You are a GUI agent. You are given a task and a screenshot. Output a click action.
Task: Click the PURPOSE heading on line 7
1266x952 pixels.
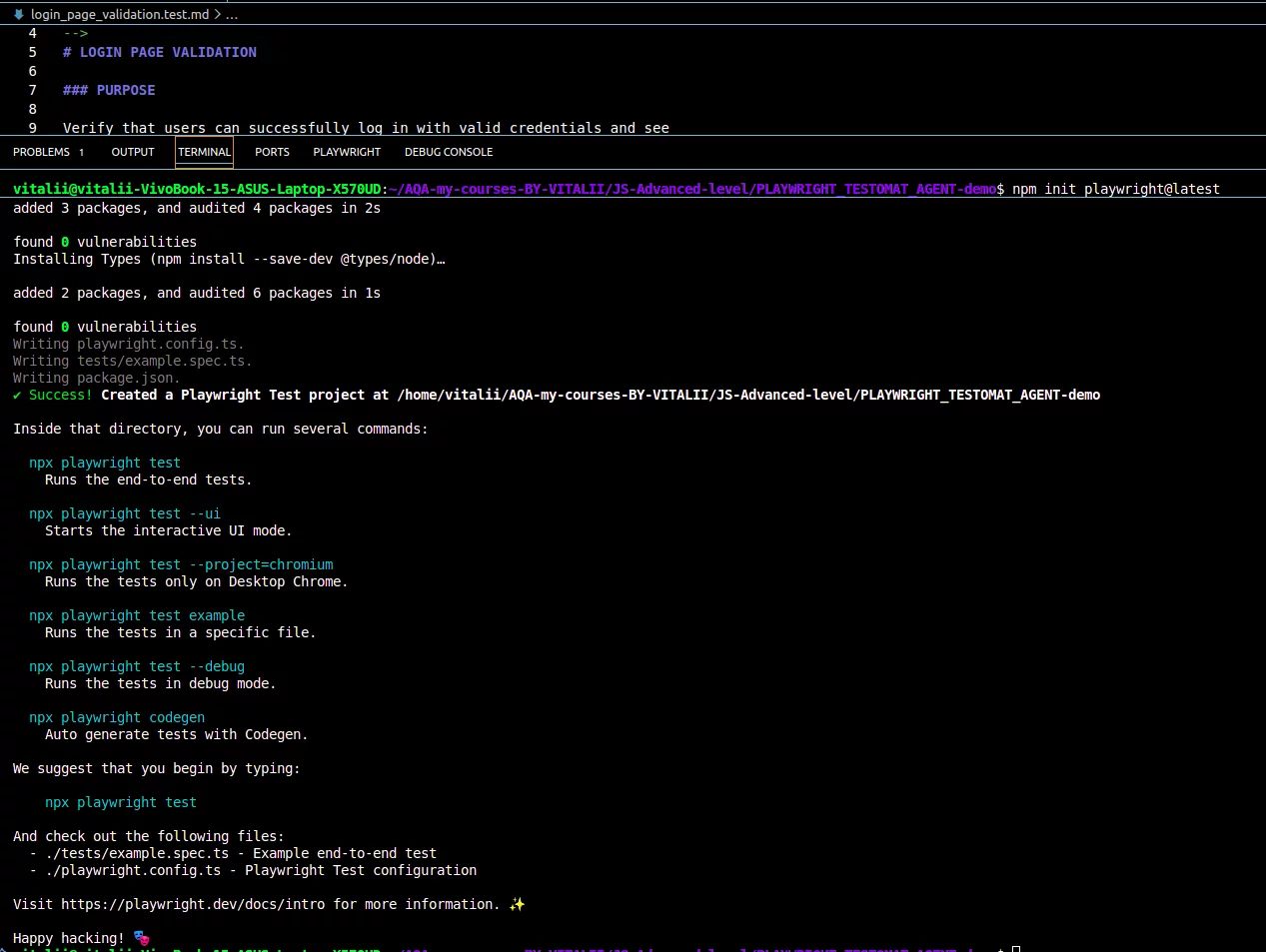125,90
